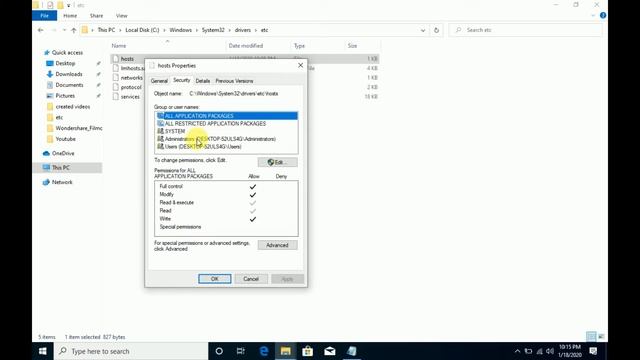Open the Home ribbon tab

pyautogui.click(x=70, y=16)
